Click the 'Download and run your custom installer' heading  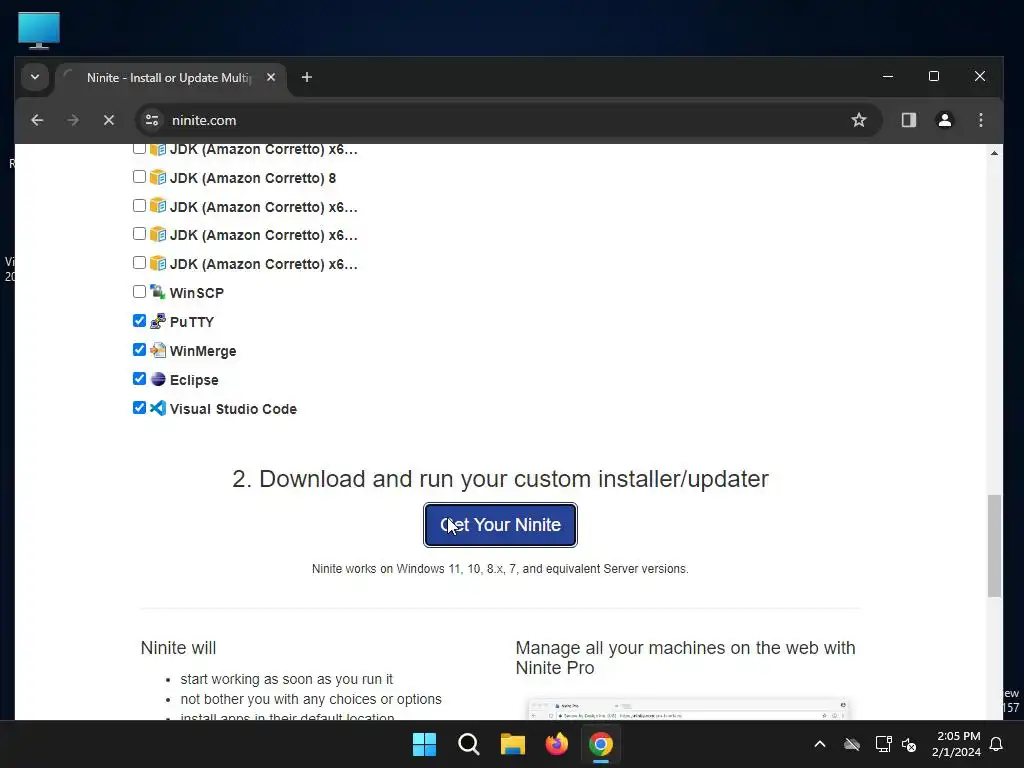(500, 479)
